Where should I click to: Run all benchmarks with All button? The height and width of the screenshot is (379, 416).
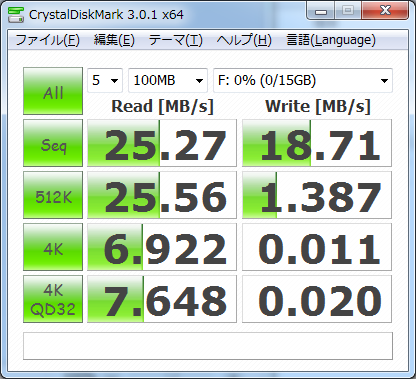pos(53,91)
